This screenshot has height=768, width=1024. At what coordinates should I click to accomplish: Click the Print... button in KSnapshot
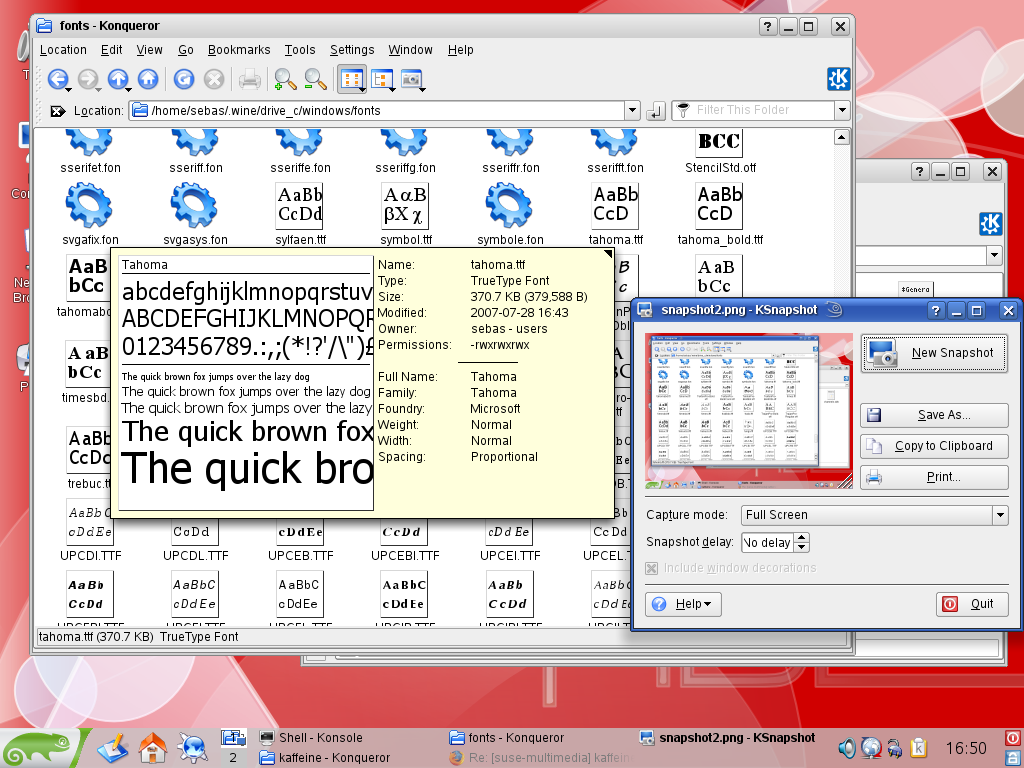pyautogui.click(x=934, y=477)
